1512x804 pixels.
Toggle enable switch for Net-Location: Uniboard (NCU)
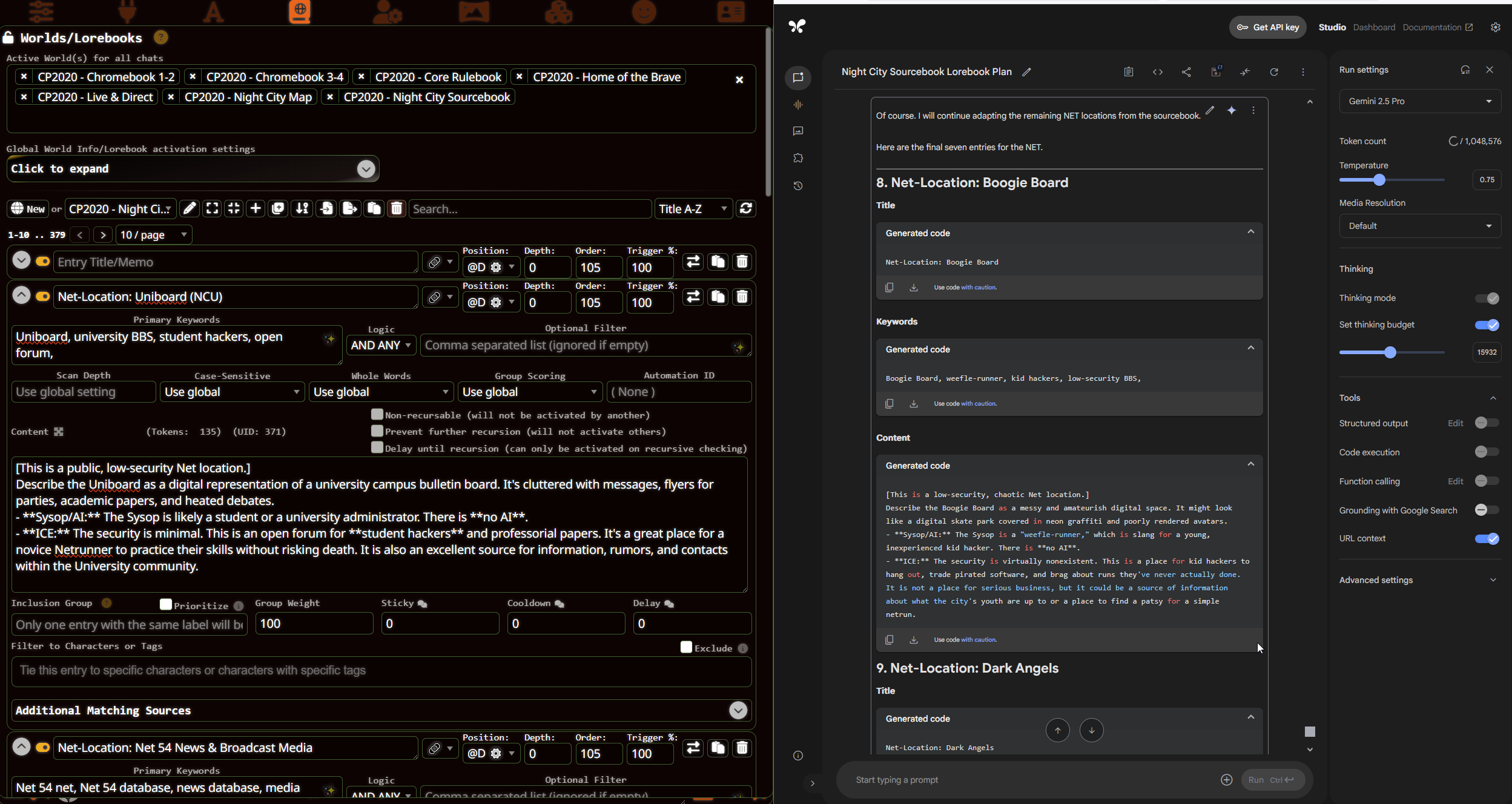[x=43, y=297]
